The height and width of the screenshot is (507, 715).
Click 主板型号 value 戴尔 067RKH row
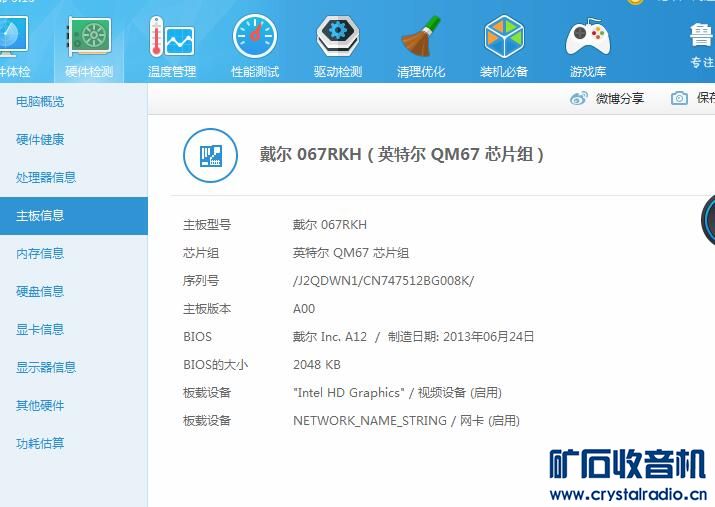point(330,225)
